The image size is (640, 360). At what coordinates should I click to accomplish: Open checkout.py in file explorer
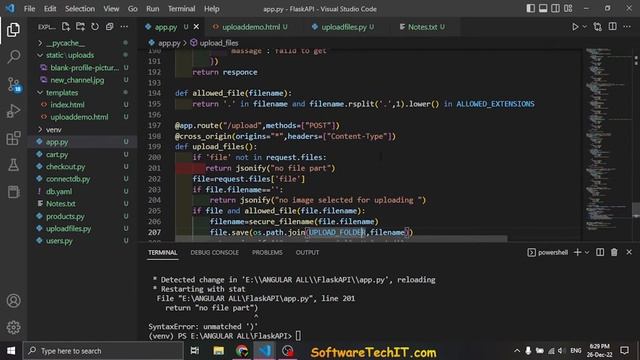coord(65,167)
